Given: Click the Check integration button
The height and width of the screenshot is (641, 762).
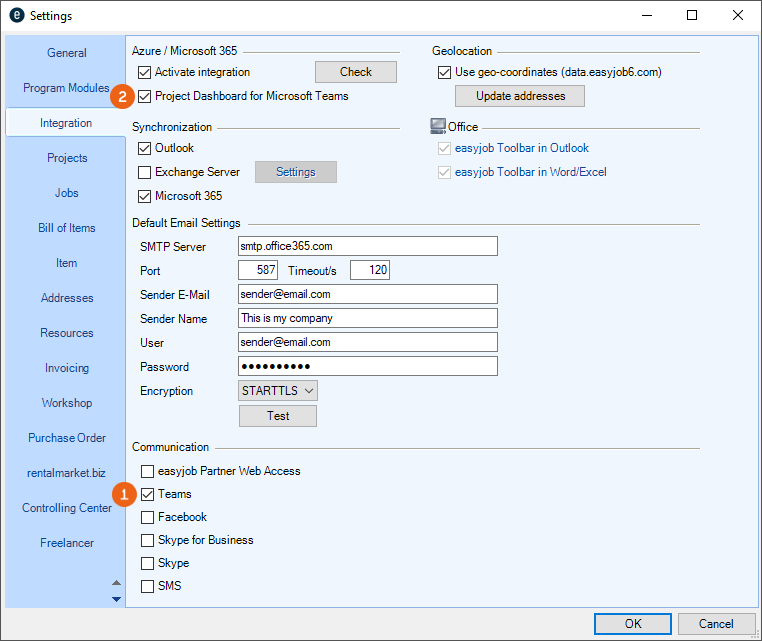Looking at the screenshot, I should (x=355, y=72).
